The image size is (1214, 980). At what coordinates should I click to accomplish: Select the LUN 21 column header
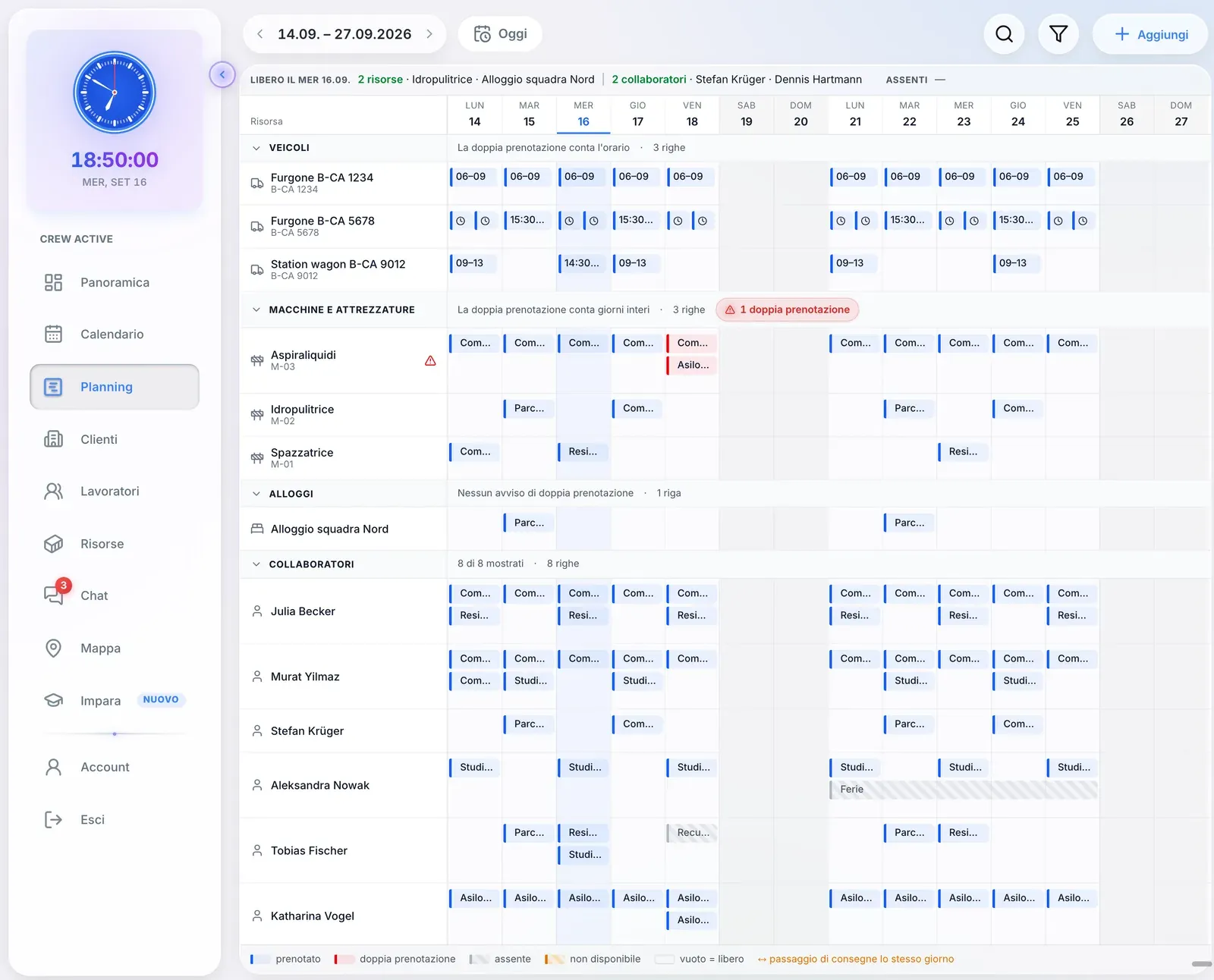pos(855,114)
